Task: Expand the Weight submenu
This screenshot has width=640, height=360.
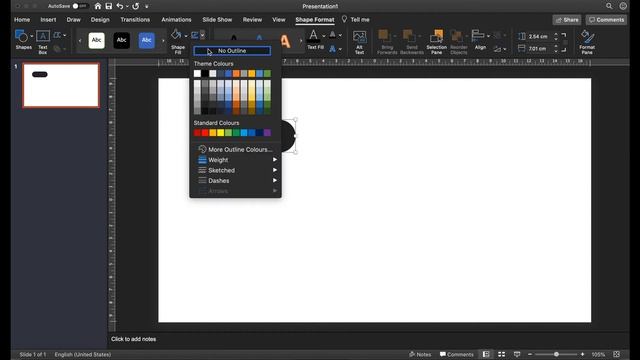Action: coord(235,160)
